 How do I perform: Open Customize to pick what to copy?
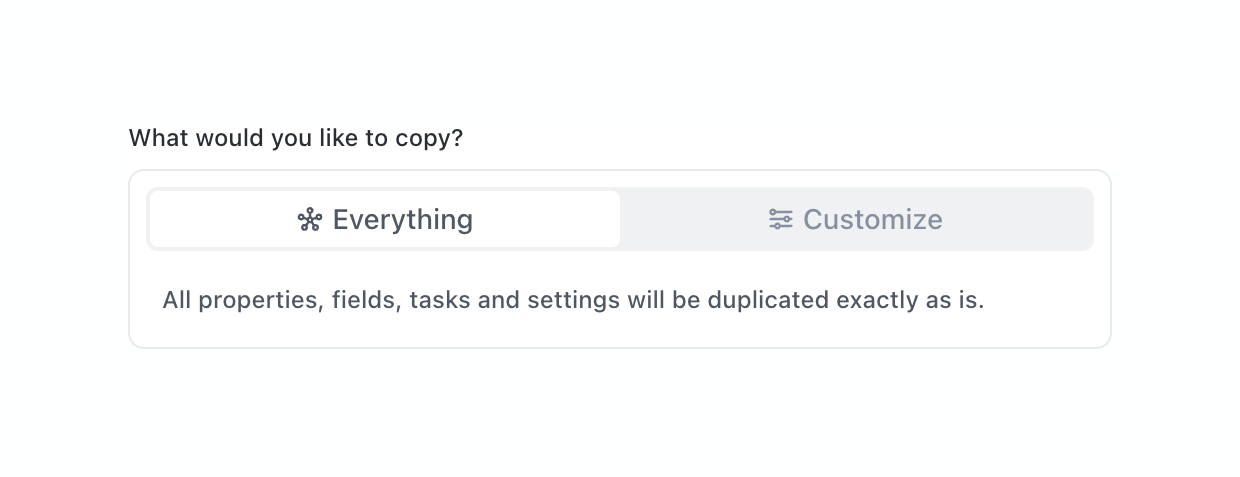click(x=856, y=220)
